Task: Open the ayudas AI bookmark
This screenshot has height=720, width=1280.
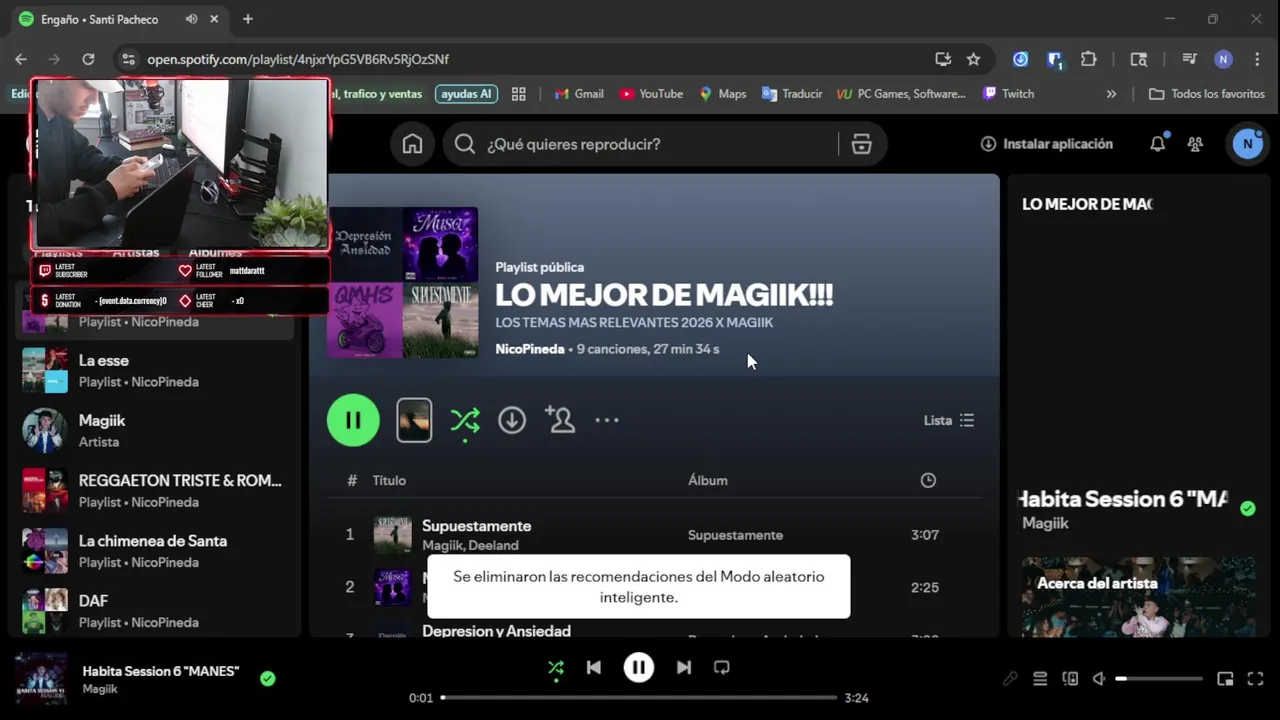Action: [466, 94]
